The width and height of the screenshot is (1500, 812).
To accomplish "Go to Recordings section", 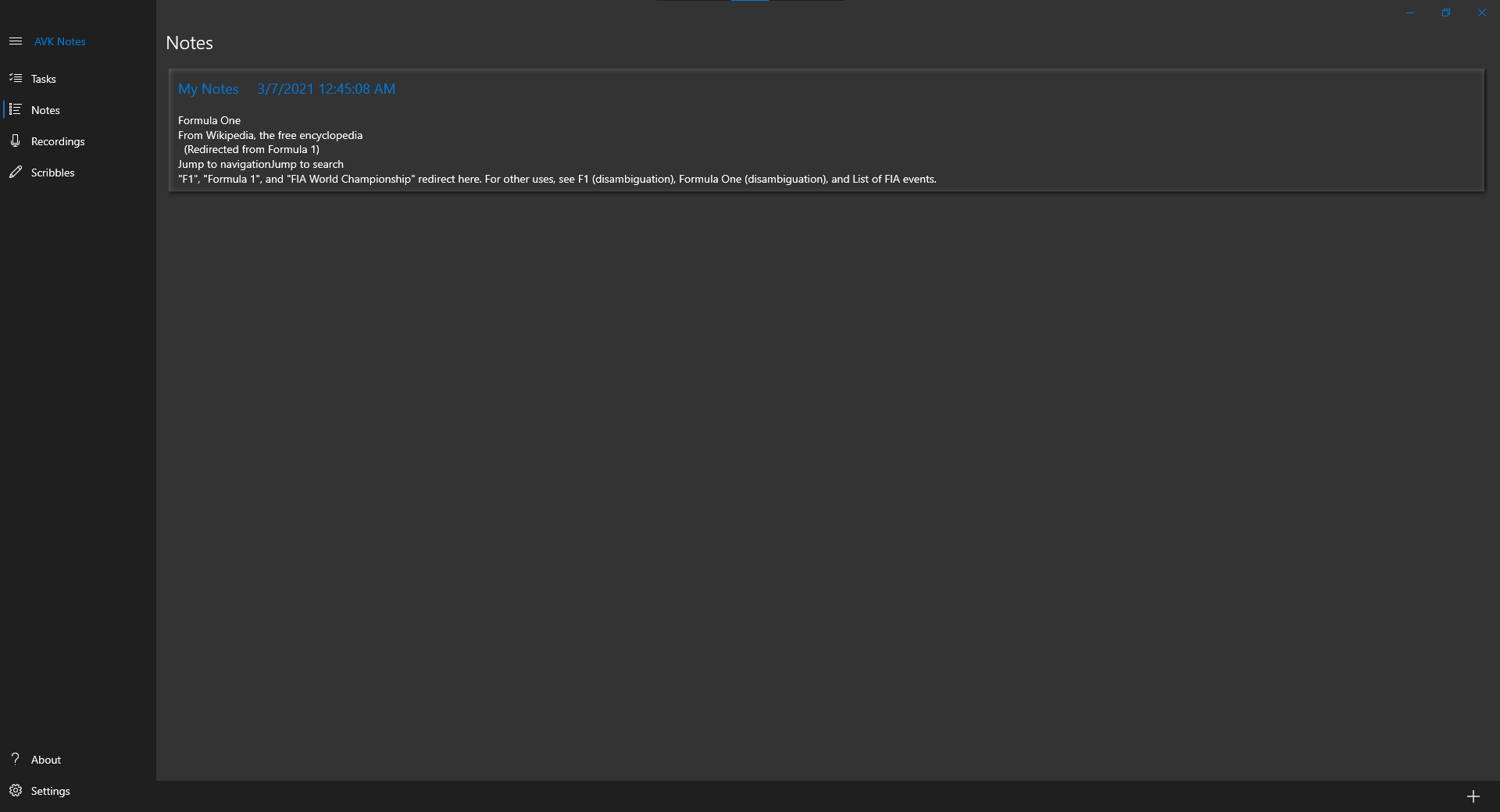I will (x=78, y=141).
